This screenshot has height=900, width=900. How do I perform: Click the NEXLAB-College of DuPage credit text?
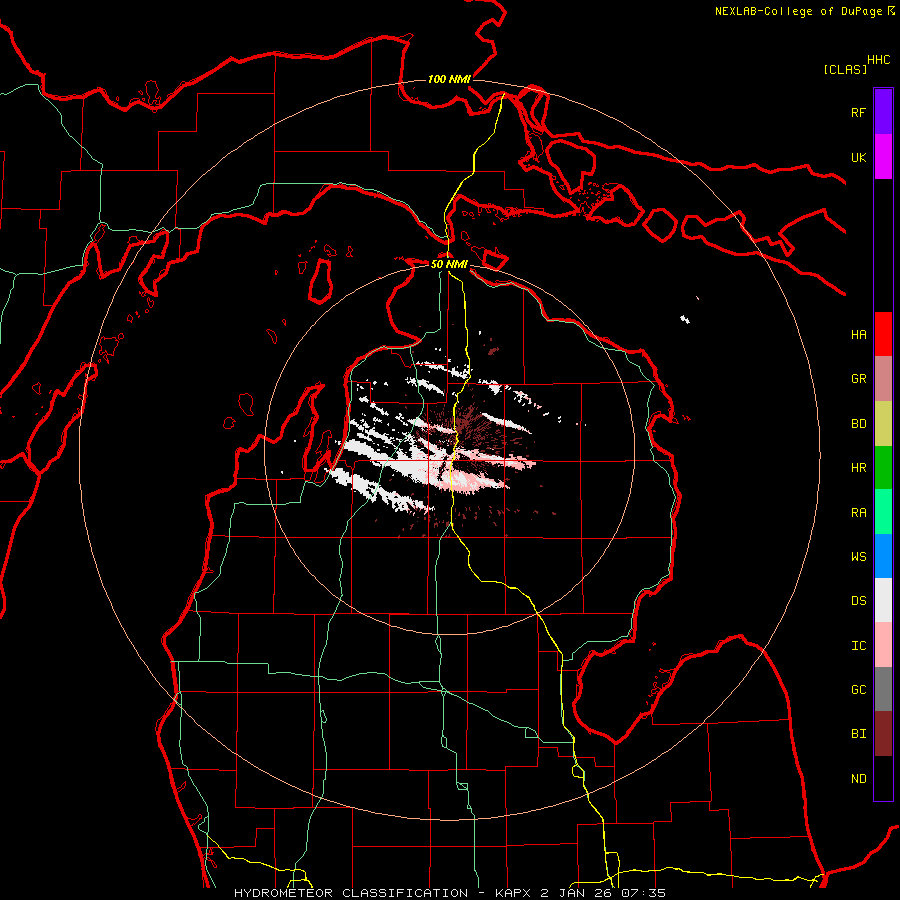pyautogui.click(x=798, y=11)
